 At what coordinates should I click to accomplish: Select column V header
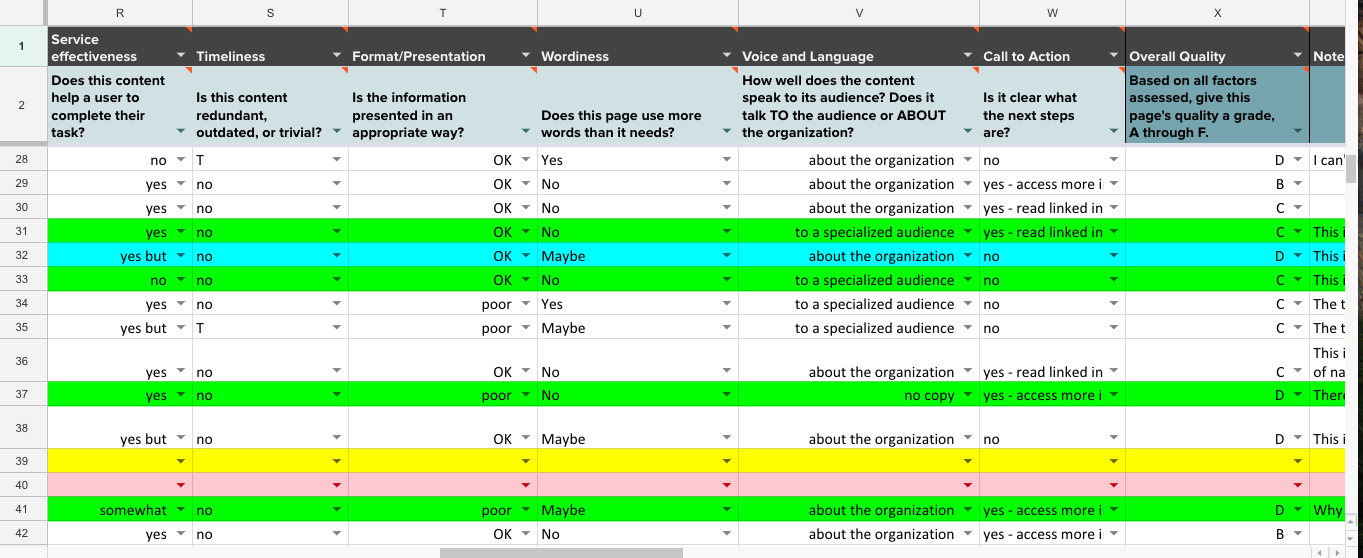click(x=858, y=12)
